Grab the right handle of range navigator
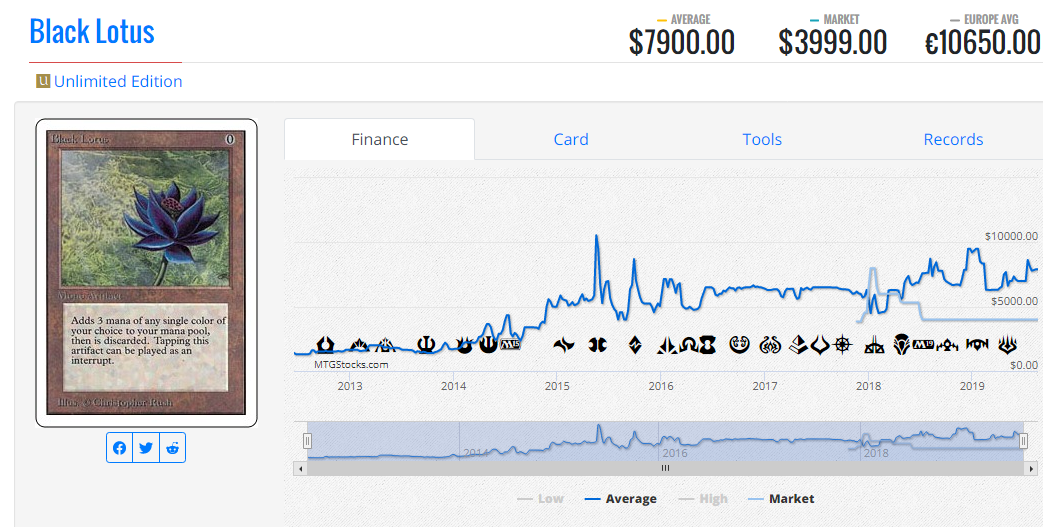This screenshot has width=1043, height=527. coord(1024,440)
